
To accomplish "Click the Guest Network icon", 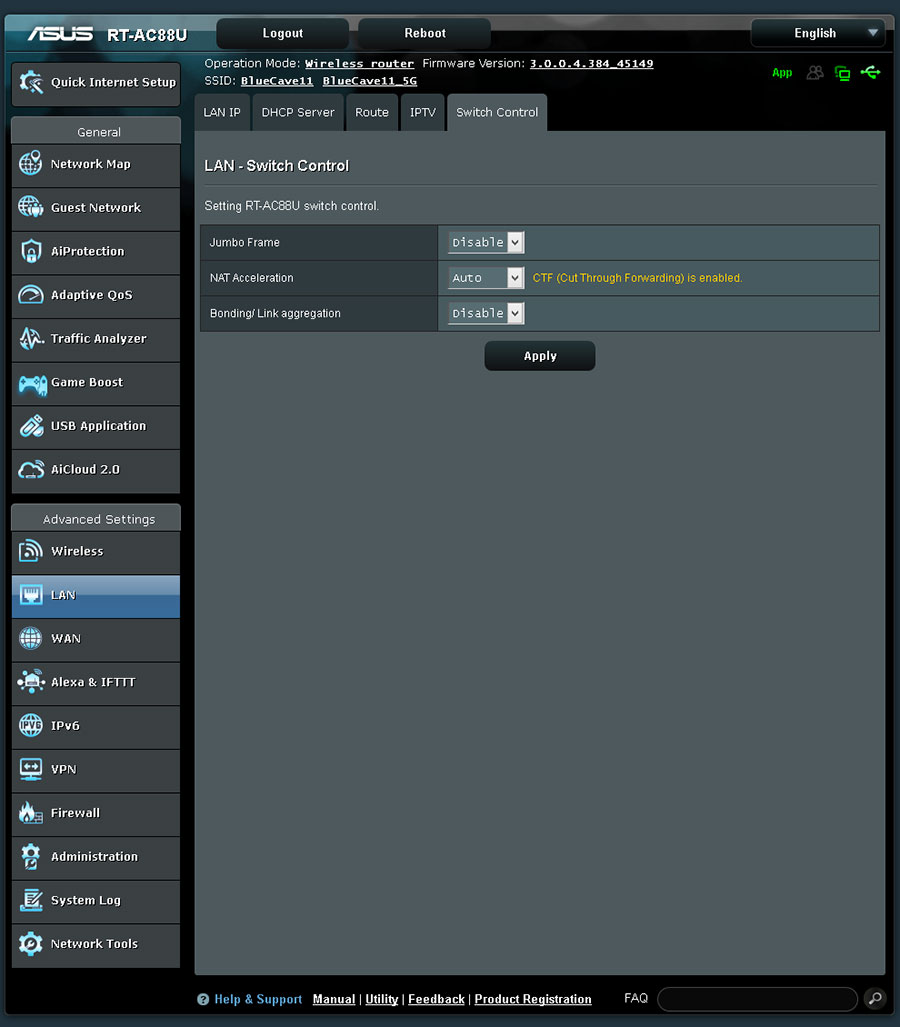I will [30, 207].
